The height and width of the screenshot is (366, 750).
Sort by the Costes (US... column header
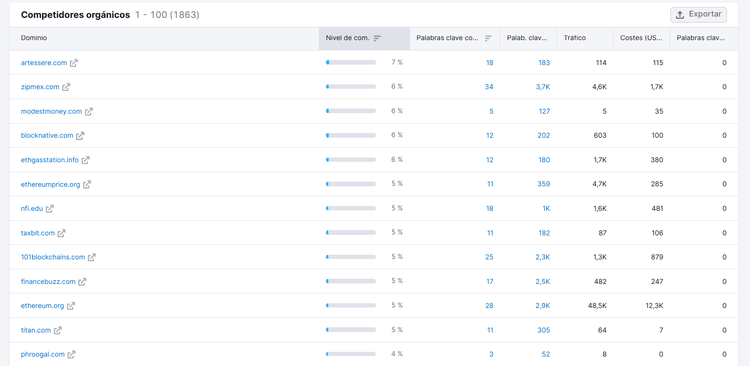pos(641,38)
